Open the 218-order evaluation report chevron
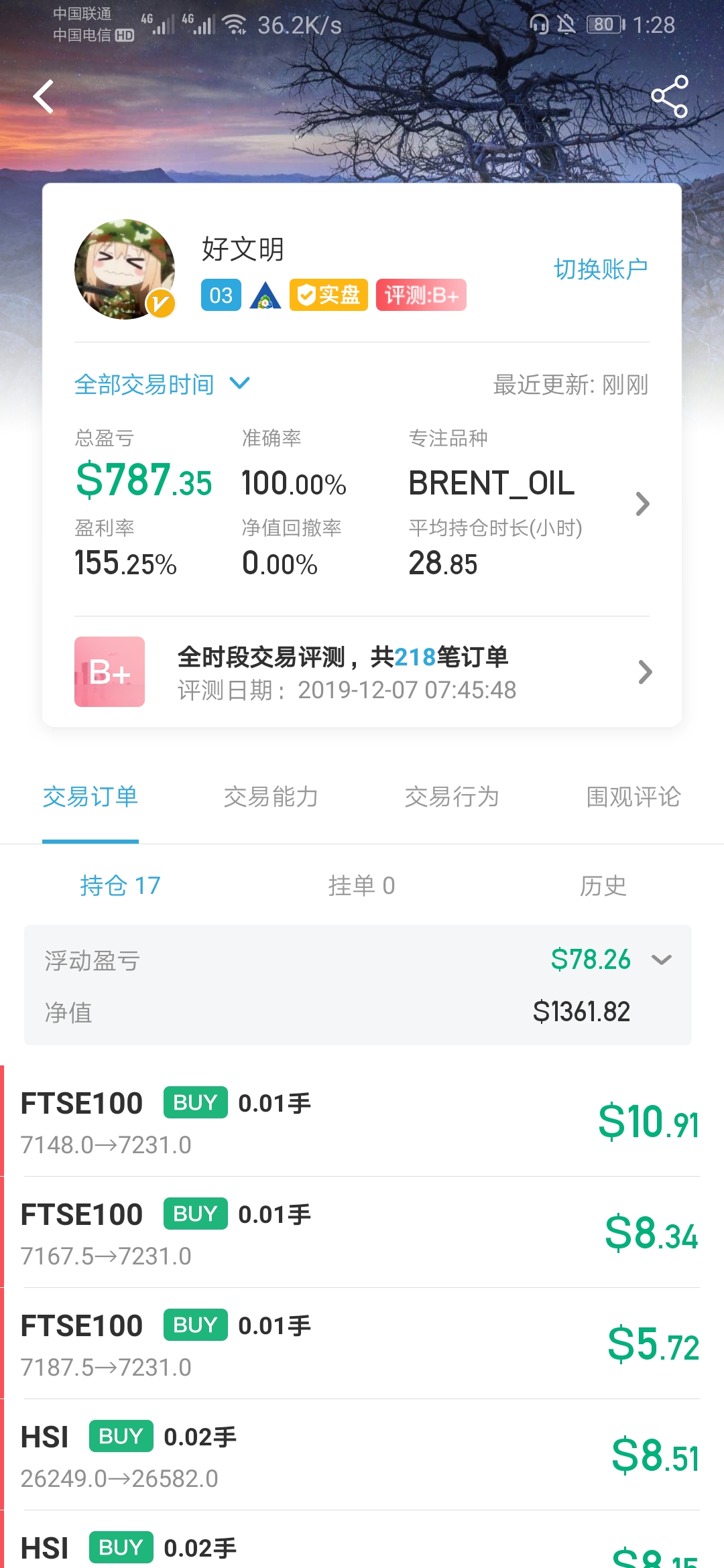Viewport: 724px width, 1568px height. point(644,671)
